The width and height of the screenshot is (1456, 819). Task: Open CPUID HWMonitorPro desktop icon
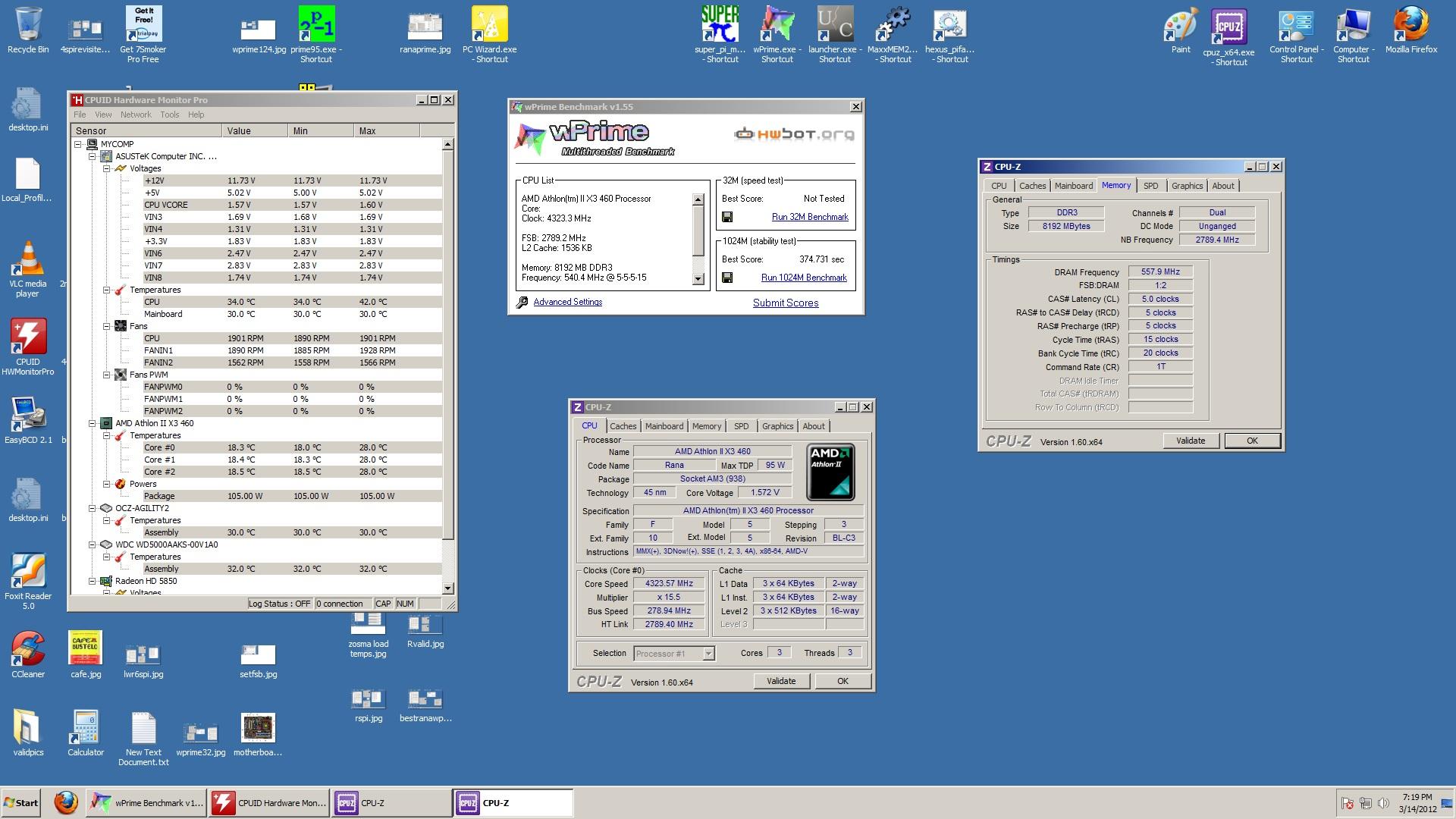pyautogui.click(x=28, y=347)
